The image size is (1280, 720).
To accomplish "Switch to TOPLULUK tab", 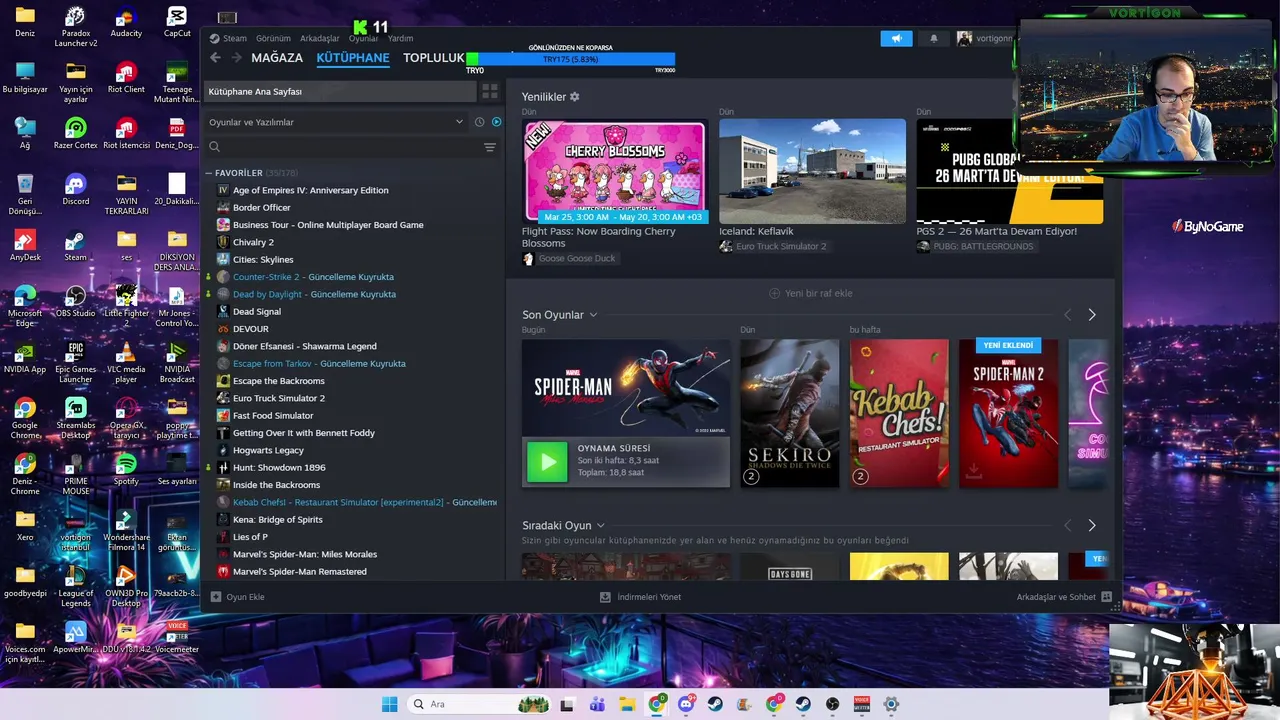I will [434, 58].
